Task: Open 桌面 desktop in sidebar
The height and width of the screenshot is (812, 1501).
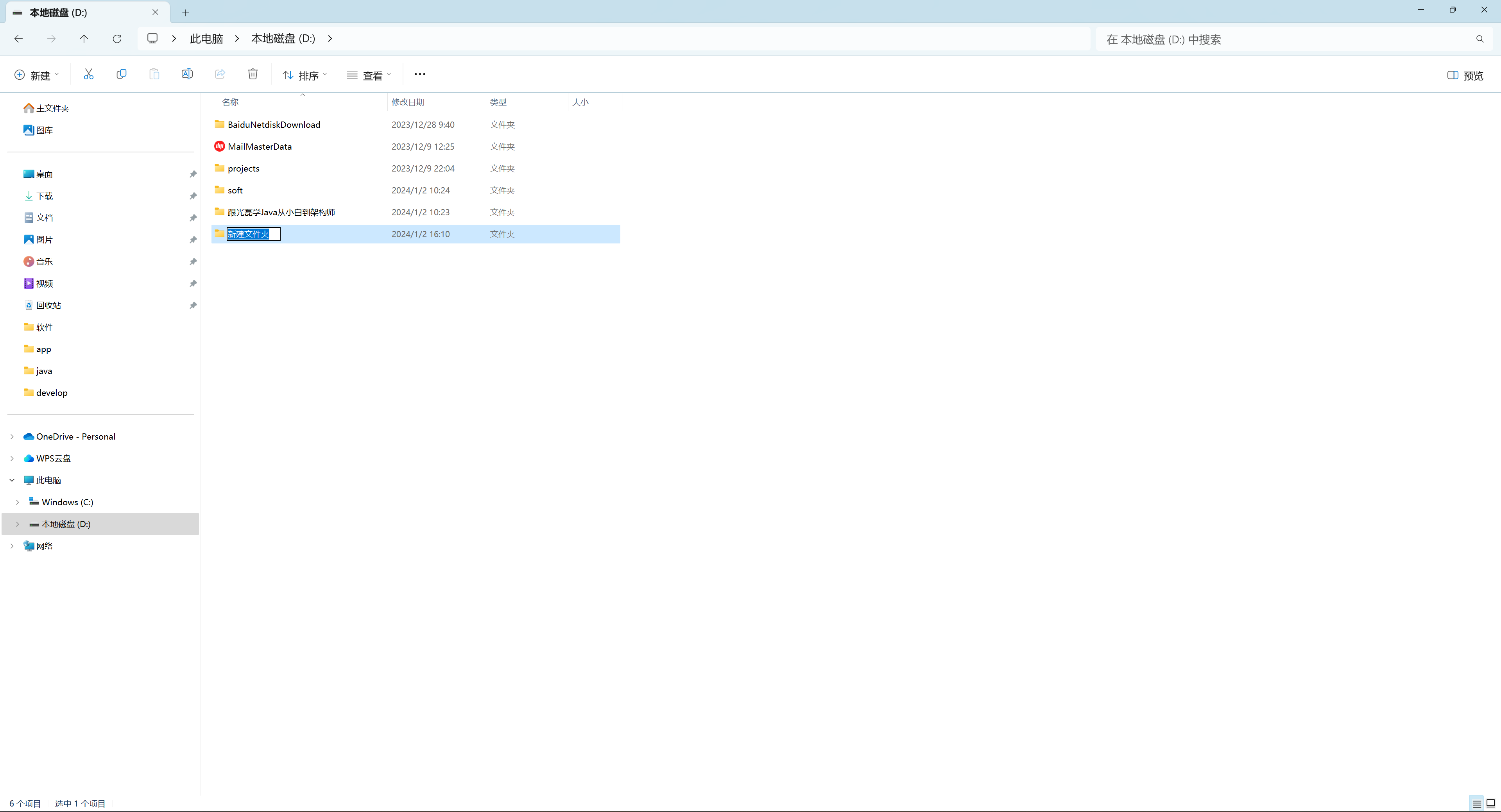Action: tap(38, 174)
